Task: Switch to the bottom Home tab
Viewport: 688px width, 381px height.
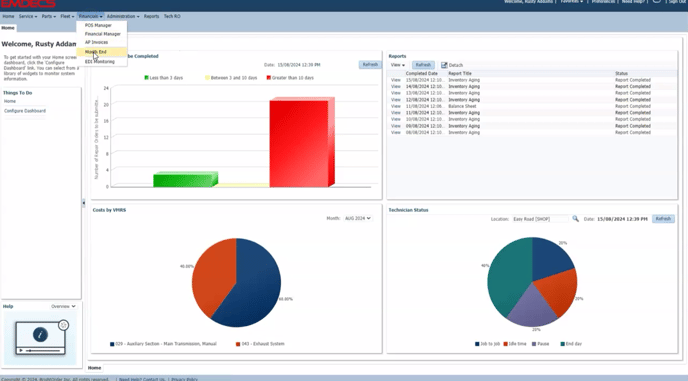Action: pyautogui.click(x=94, y=368)
